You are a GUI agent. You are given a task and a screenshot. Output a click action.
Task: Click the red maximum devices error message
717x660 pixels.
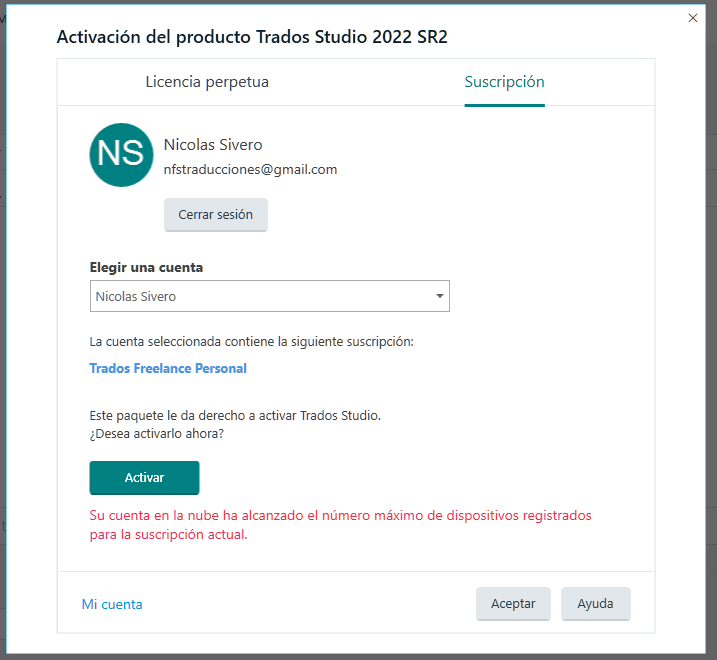(x=340, y=525)
